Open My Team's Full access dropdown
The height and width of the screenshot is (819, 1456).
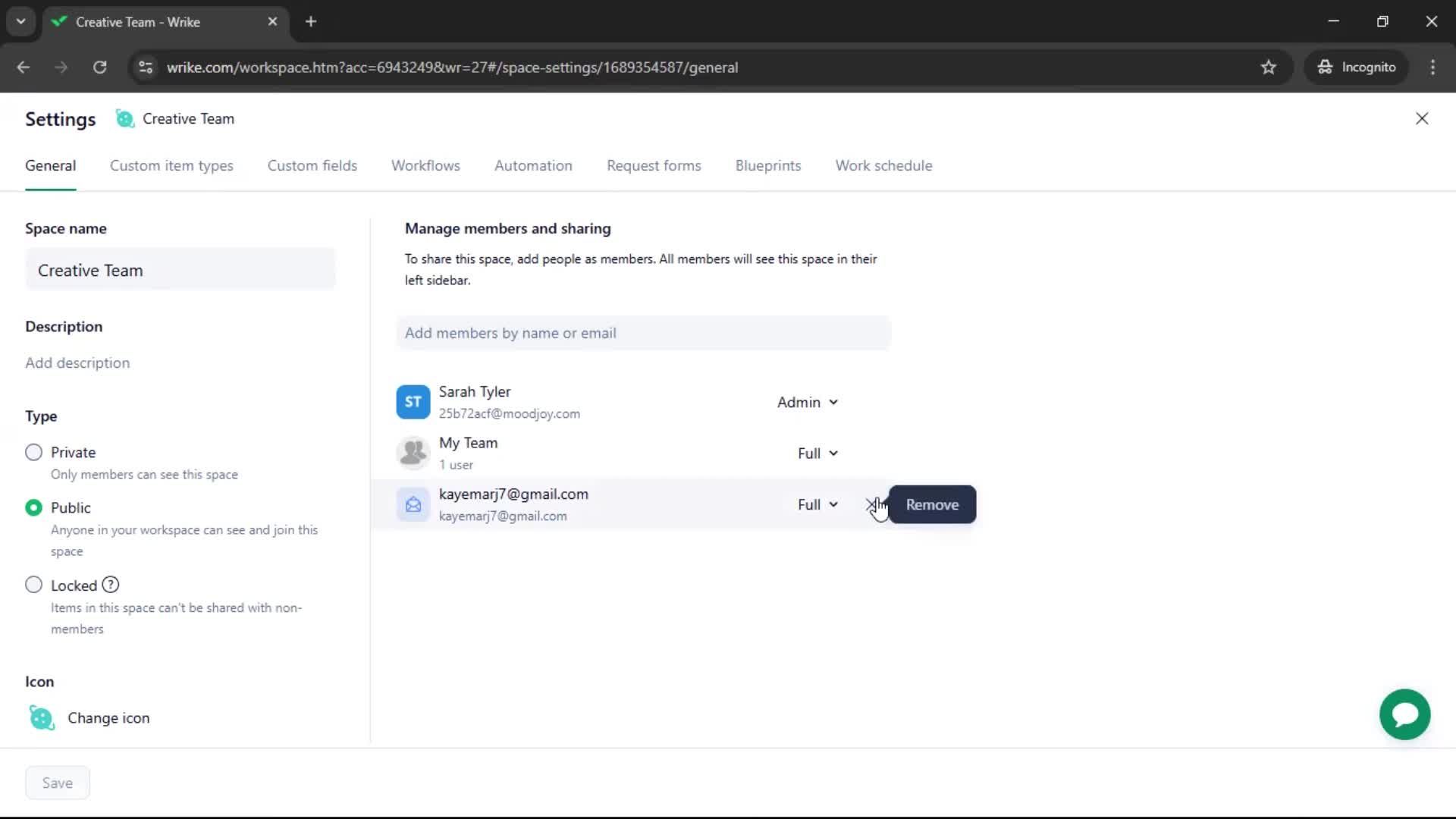pyautogui.click(x=817, y=453)
